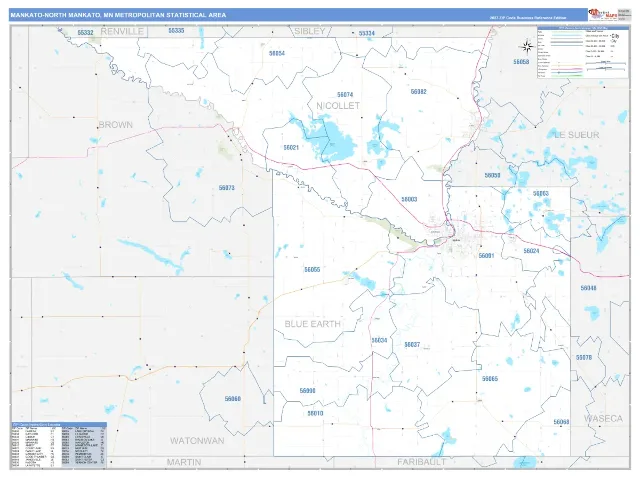Select the MARTIN county label
Viewport: 640px width, 480px height.
click(184, 462)
